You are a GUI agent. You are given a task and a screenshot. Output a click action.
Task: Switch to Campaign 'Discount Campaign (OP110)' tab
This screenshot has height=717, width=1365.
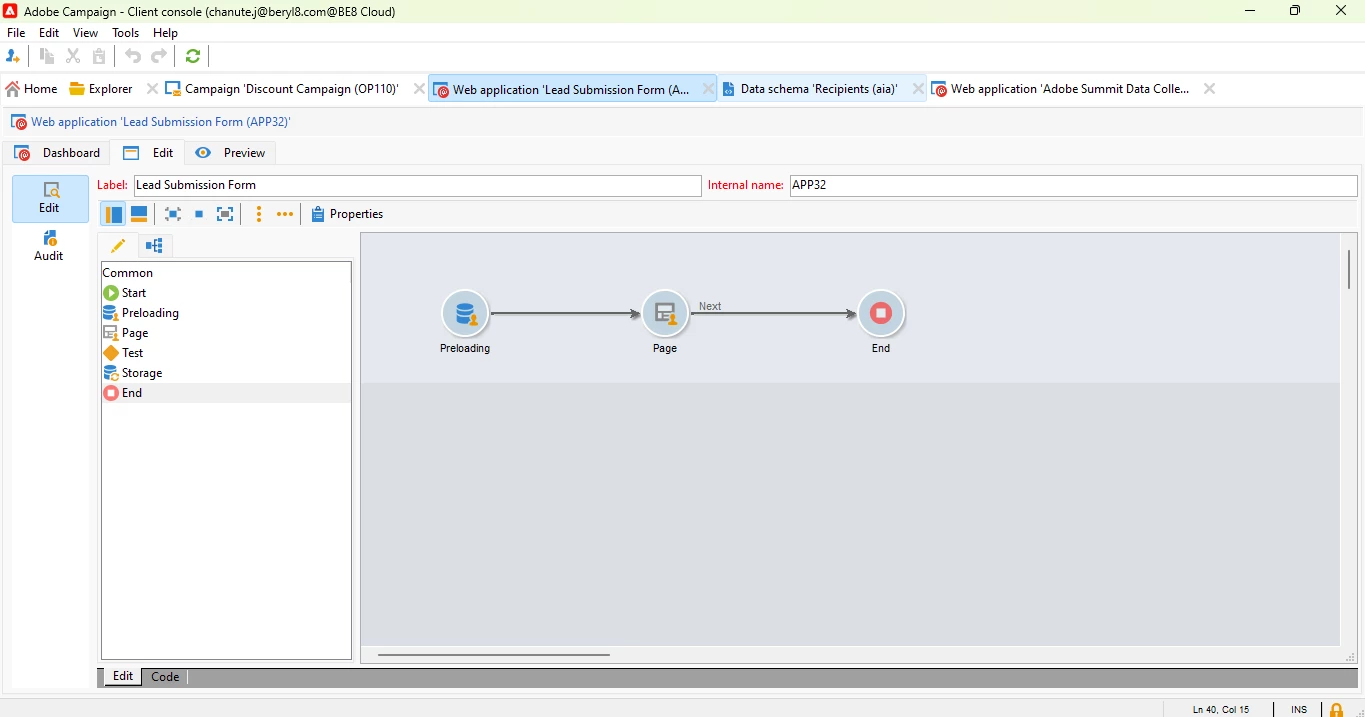(283, 89)
